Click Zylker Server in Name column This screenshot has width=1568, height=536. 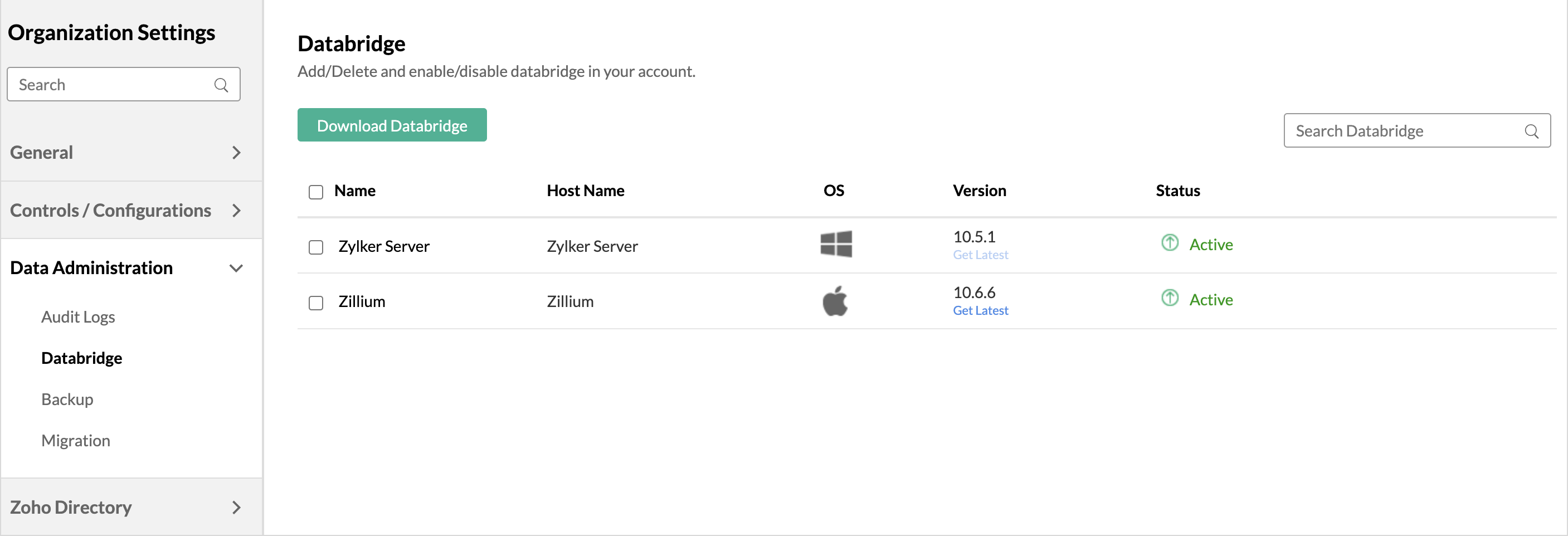384,246
